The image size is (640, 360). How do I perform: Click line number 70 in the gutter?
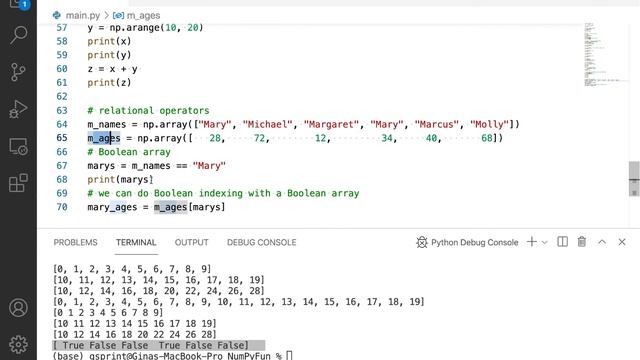pos(62,207)
